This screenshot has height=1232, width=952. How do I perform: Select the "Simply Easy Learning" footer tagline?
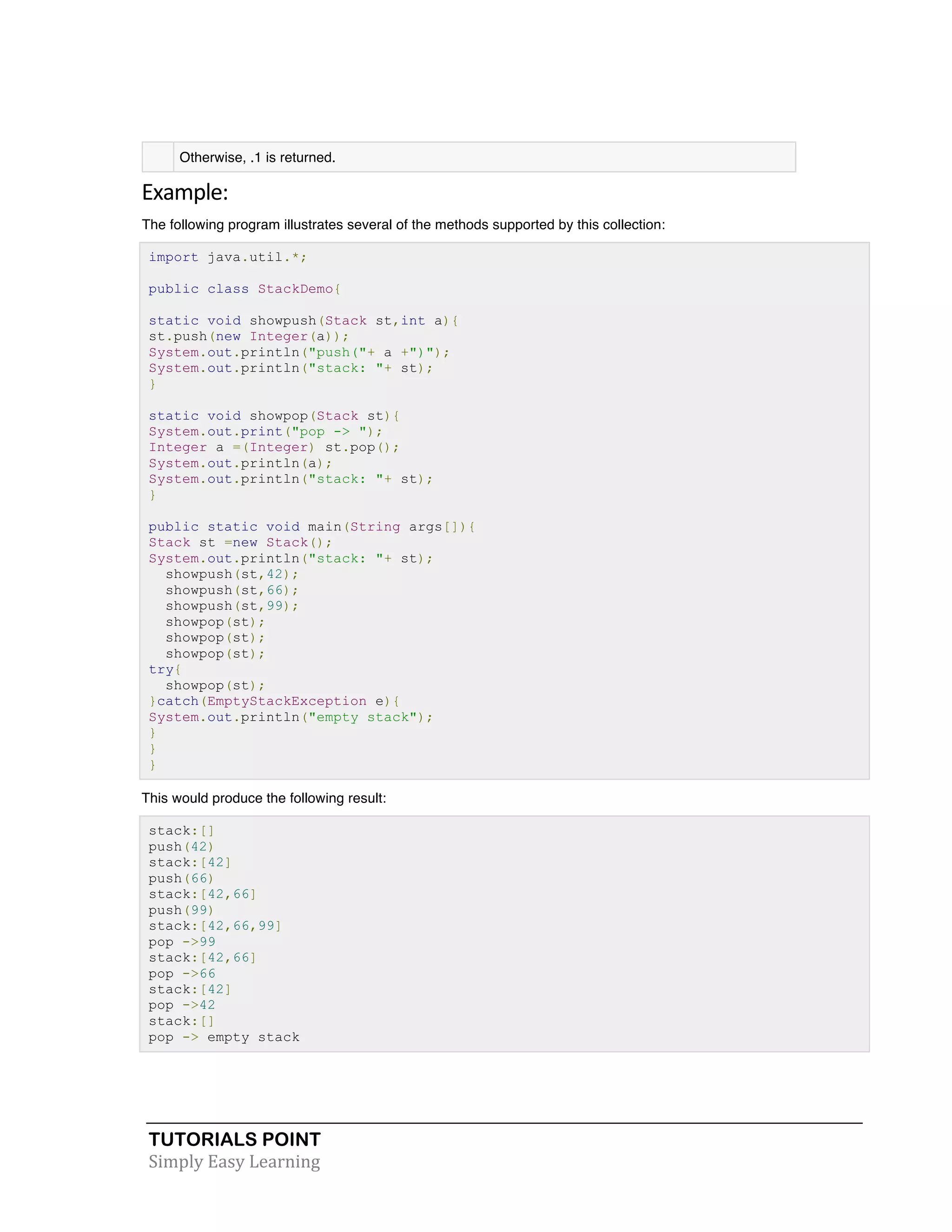[x=235, y=1161]
